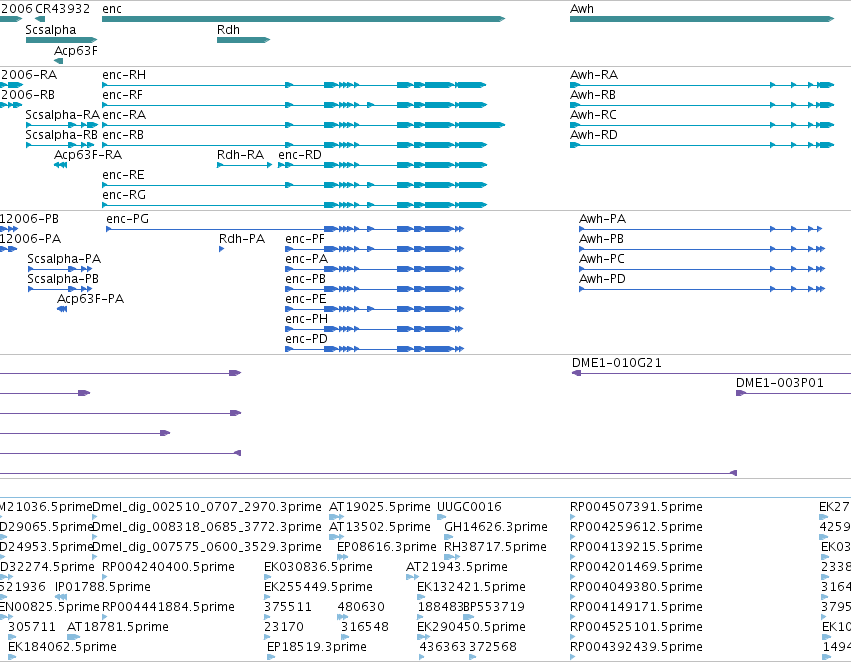
Task: Click the long teal enc gene bar
Action: pyautogui.click(x=303, y=19)
